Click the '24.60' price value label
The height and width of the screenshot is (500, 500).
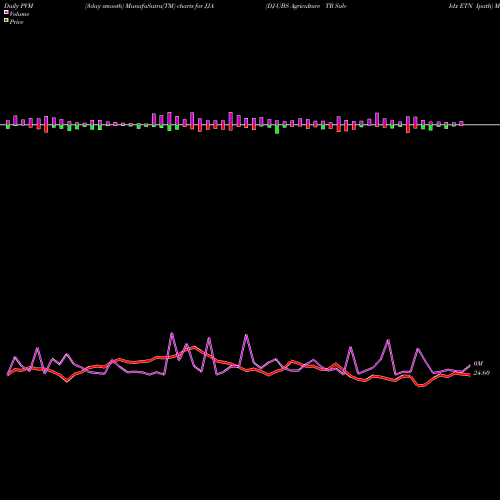(x=482, y=373)
